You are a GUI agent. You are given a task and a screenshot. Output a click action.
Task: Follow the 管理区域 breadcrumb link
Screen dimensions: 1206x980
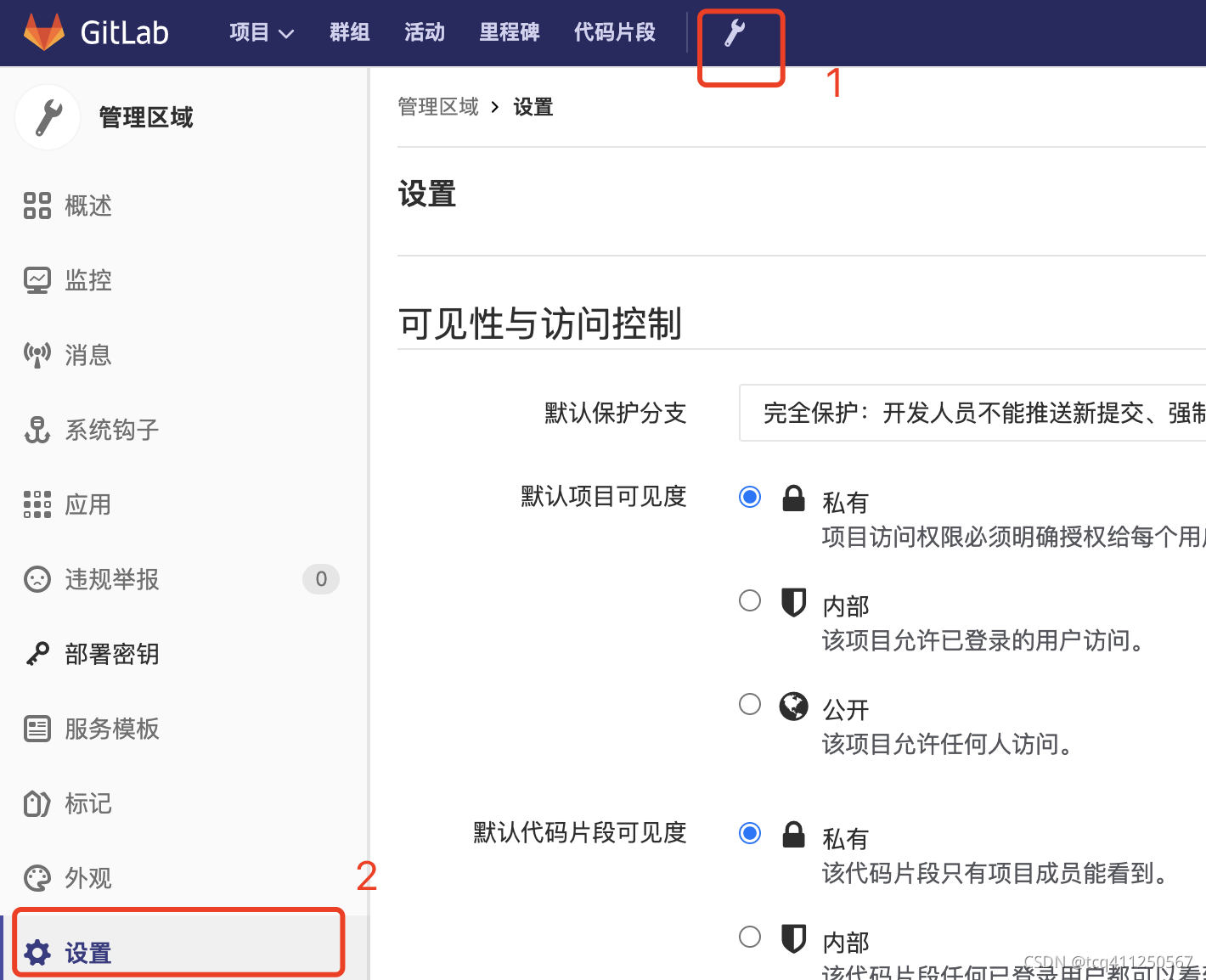click(438, 106)
